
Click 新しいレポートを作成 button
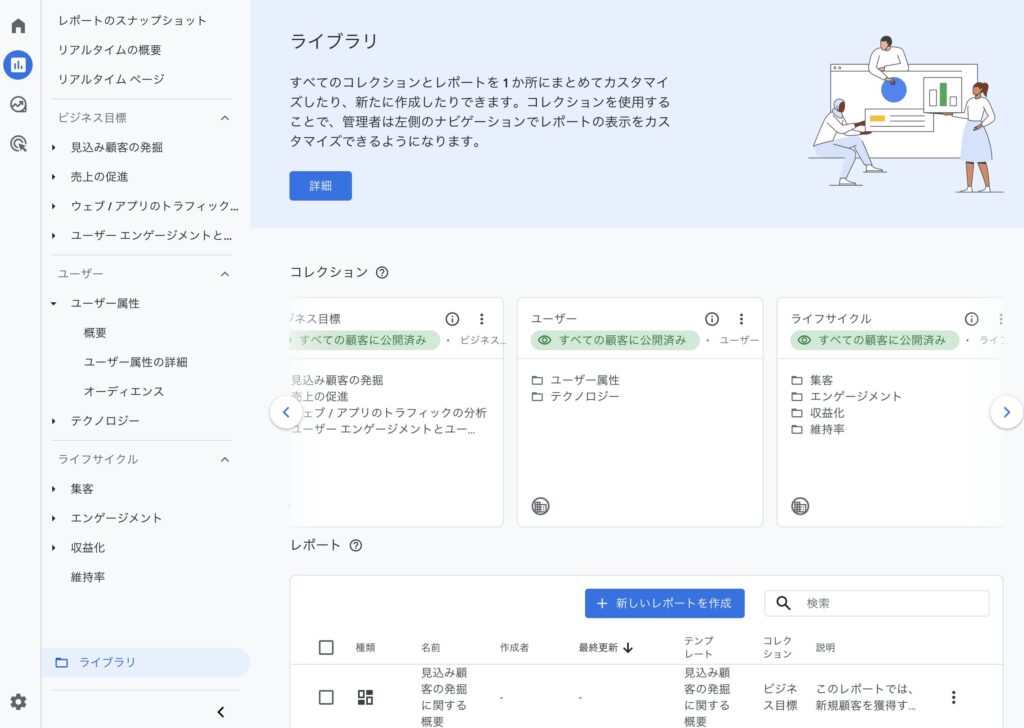(x=664, y=603)
